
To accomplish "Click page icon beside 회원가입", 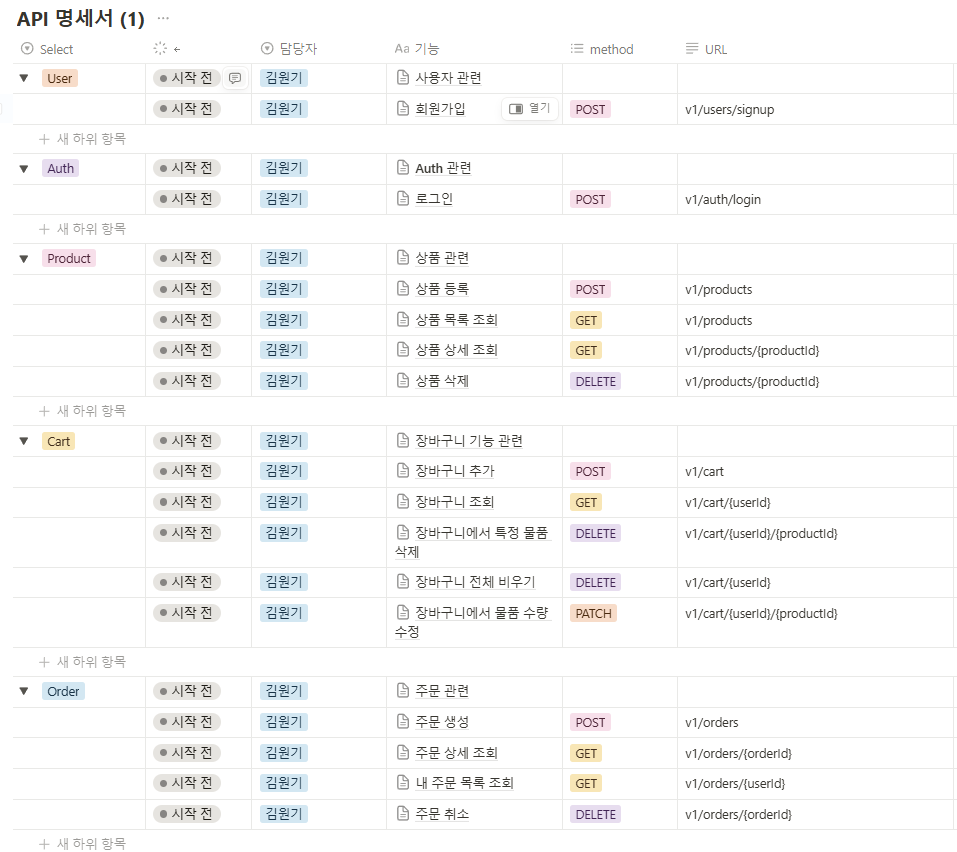I will [403, 109].
